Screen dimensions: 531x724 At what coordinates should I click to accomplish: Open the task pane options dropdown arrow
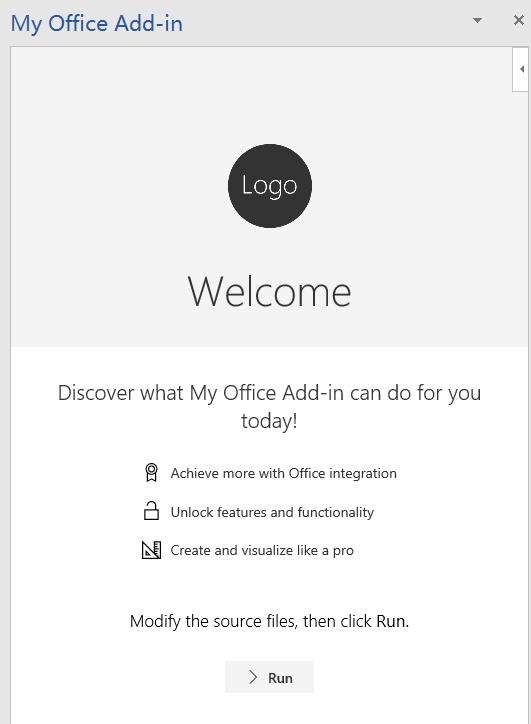[477, 20]
